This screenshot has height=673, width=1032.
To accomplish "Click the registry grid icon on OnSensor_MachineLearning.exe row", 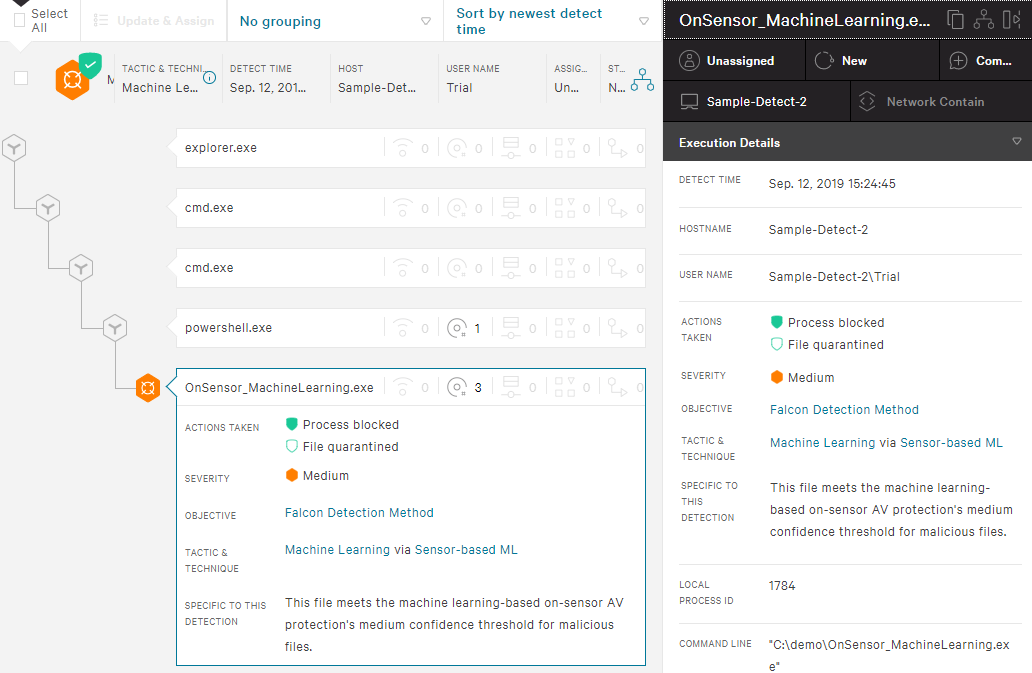I will tap(565, 387).
